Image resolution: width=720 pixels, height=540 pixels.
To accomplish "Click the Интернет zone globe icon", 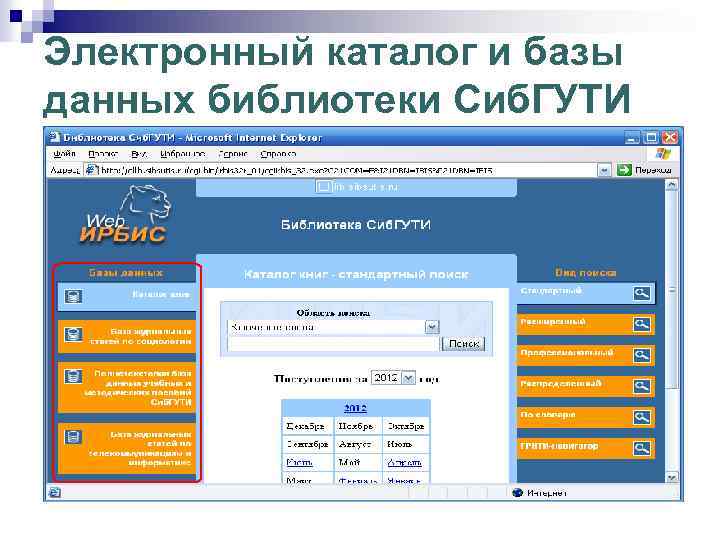I will [x=518, y=493].
